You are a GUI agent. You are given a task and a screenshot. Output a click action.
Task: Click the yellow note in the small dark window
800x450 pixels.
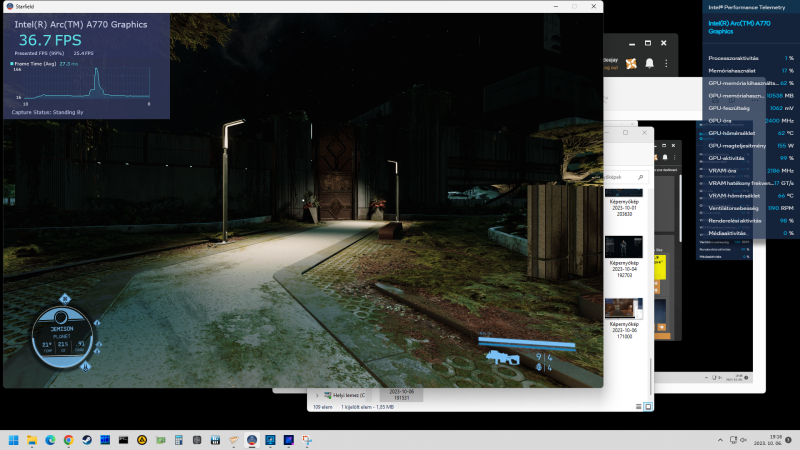point(660,267)
